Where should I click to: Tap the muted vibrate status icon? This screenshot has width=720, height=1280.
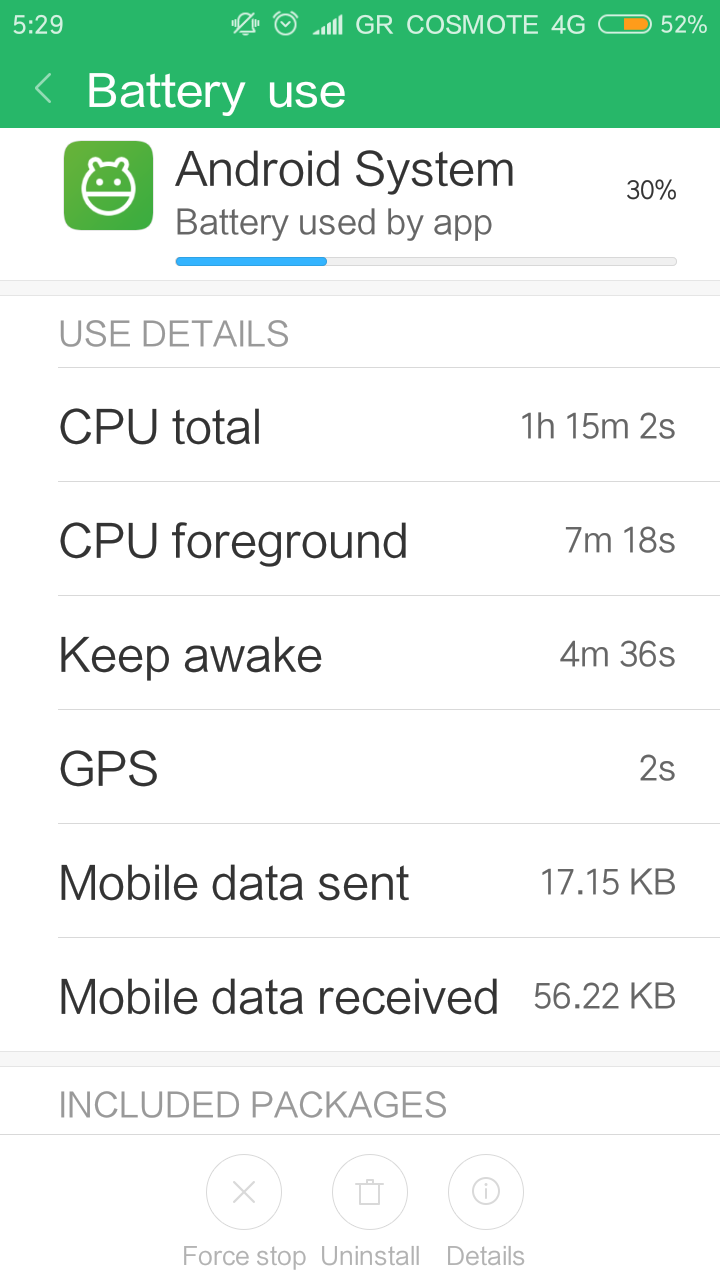(245, 24)
